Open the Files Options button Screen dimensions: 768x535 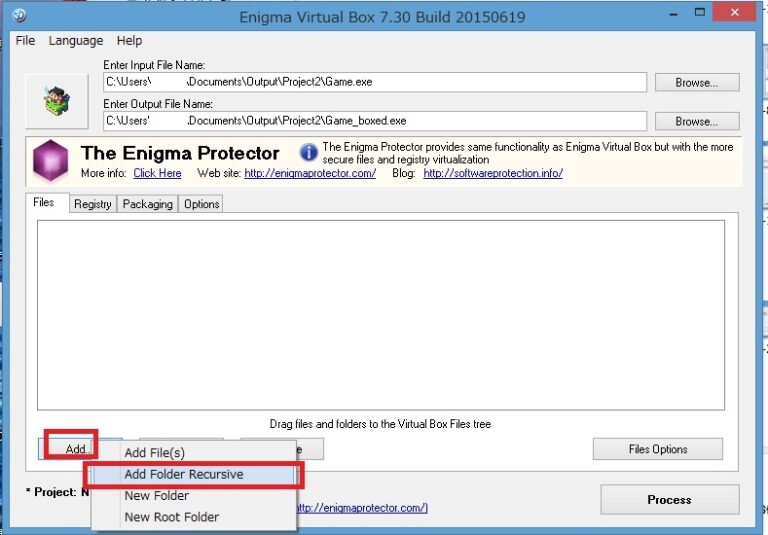pyautogui.click(x=657, y=449)
